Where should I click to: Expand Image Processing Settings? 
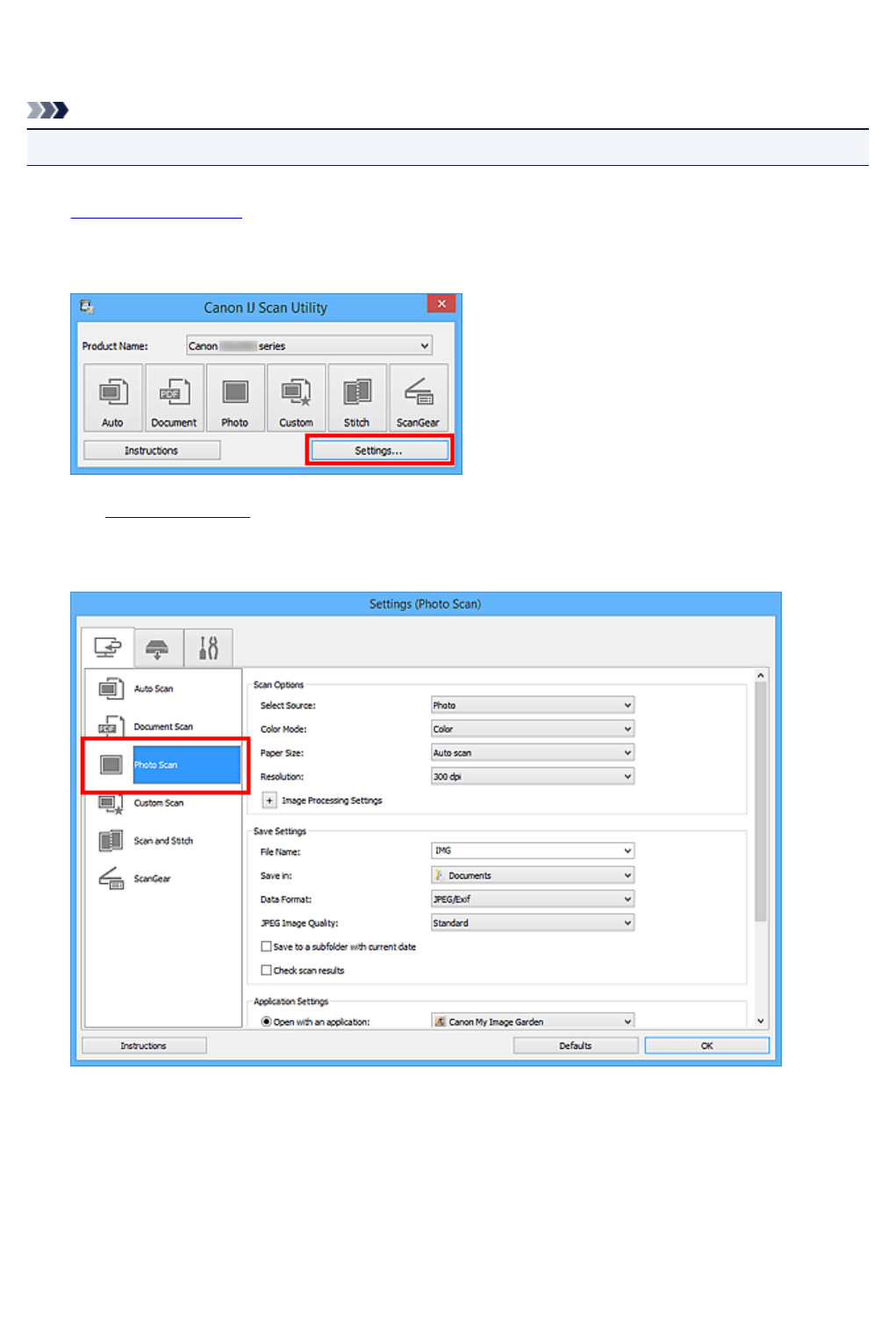[x=269, y=801]
